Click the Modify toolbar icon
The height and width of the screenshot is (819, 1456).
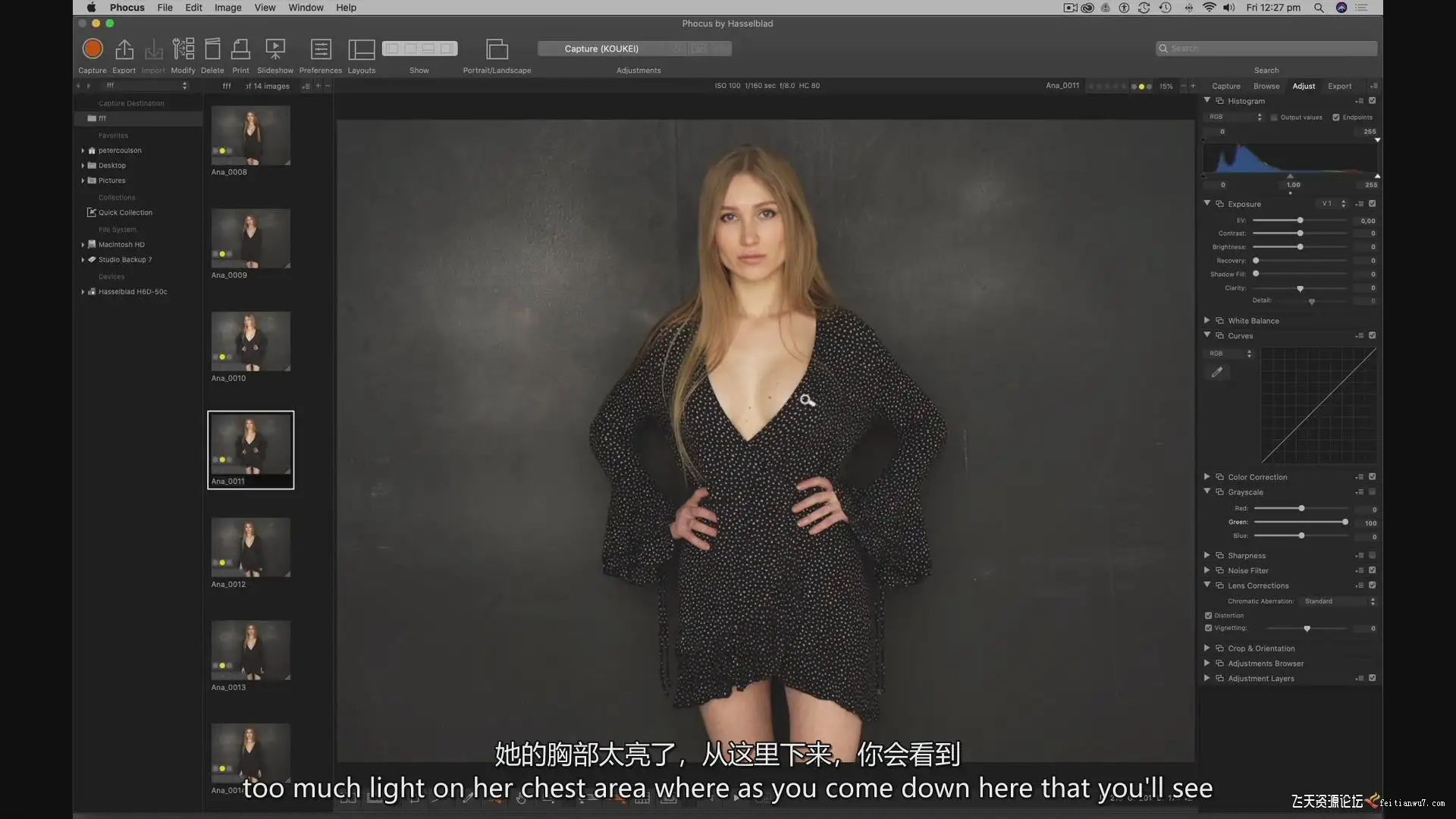(x=183, y=49)
